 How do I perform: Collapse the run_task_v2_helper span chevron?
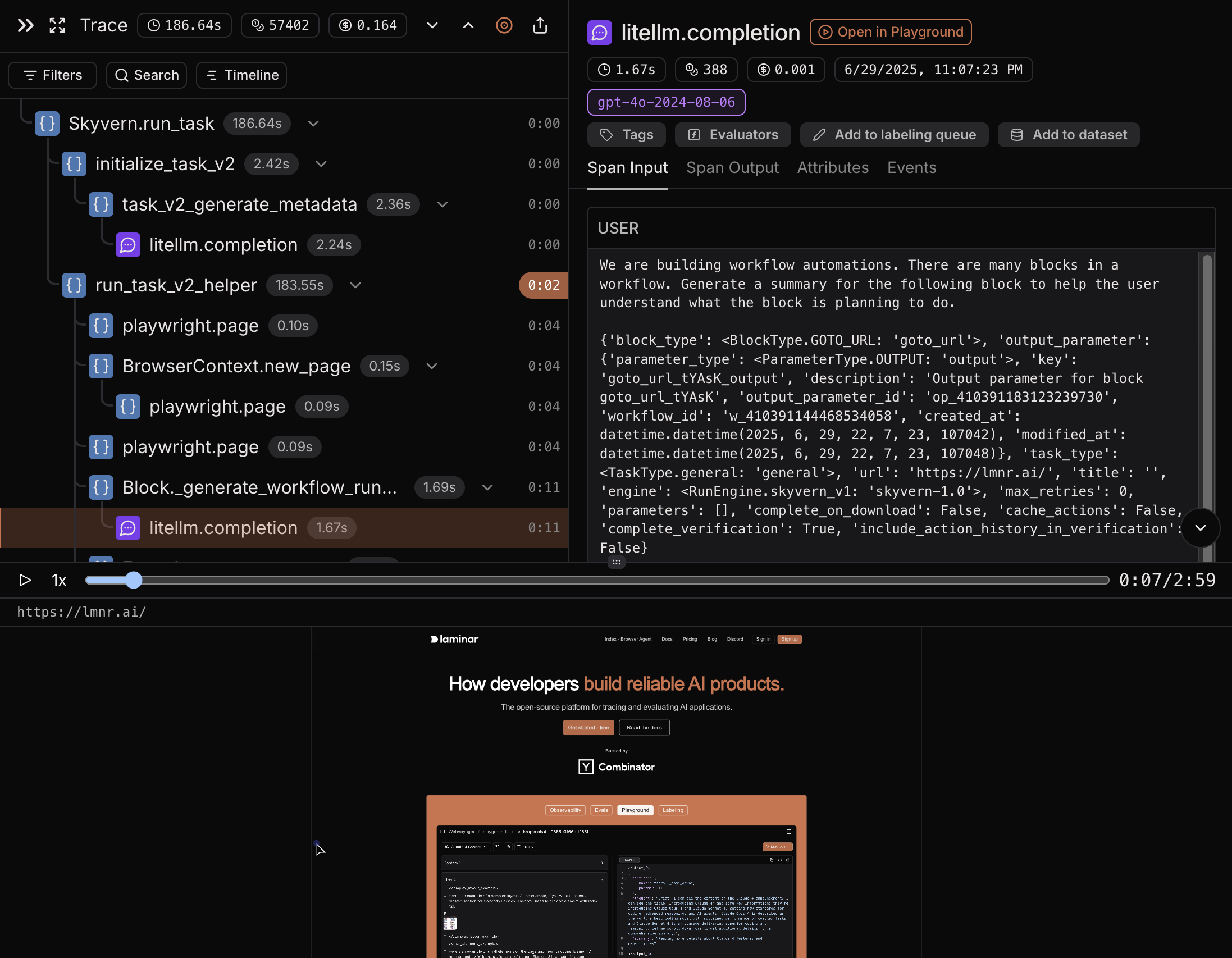click(x=355, y=285)
